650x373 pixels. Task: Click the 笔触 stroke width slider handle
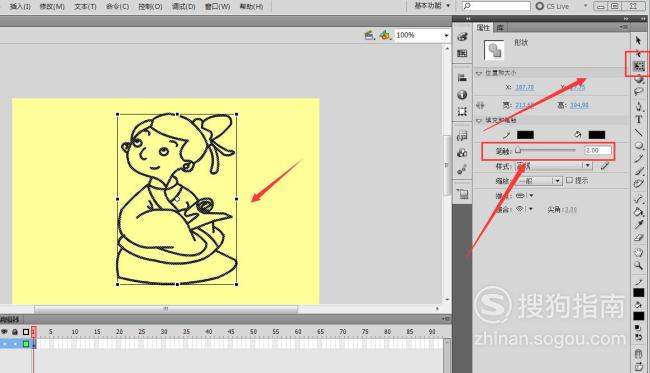[518, 150]
